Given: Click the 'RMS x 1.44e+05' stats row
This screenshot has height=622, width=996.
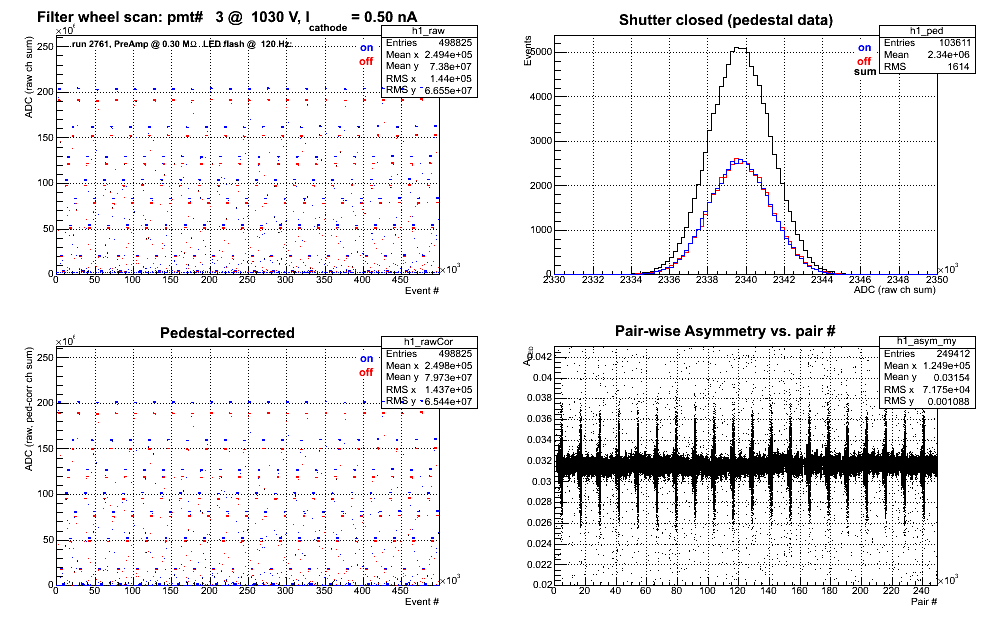Looking at the screenshot, I should (x=429, y=79).
